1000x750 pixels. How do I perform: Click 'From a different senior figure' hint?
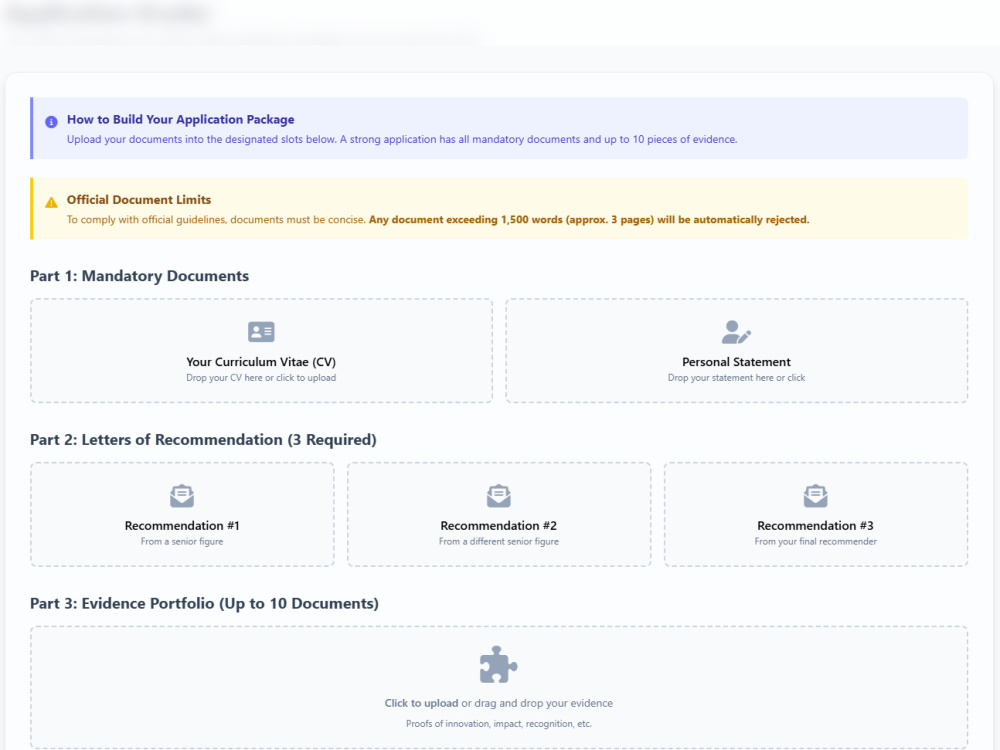tap(499, 541)
